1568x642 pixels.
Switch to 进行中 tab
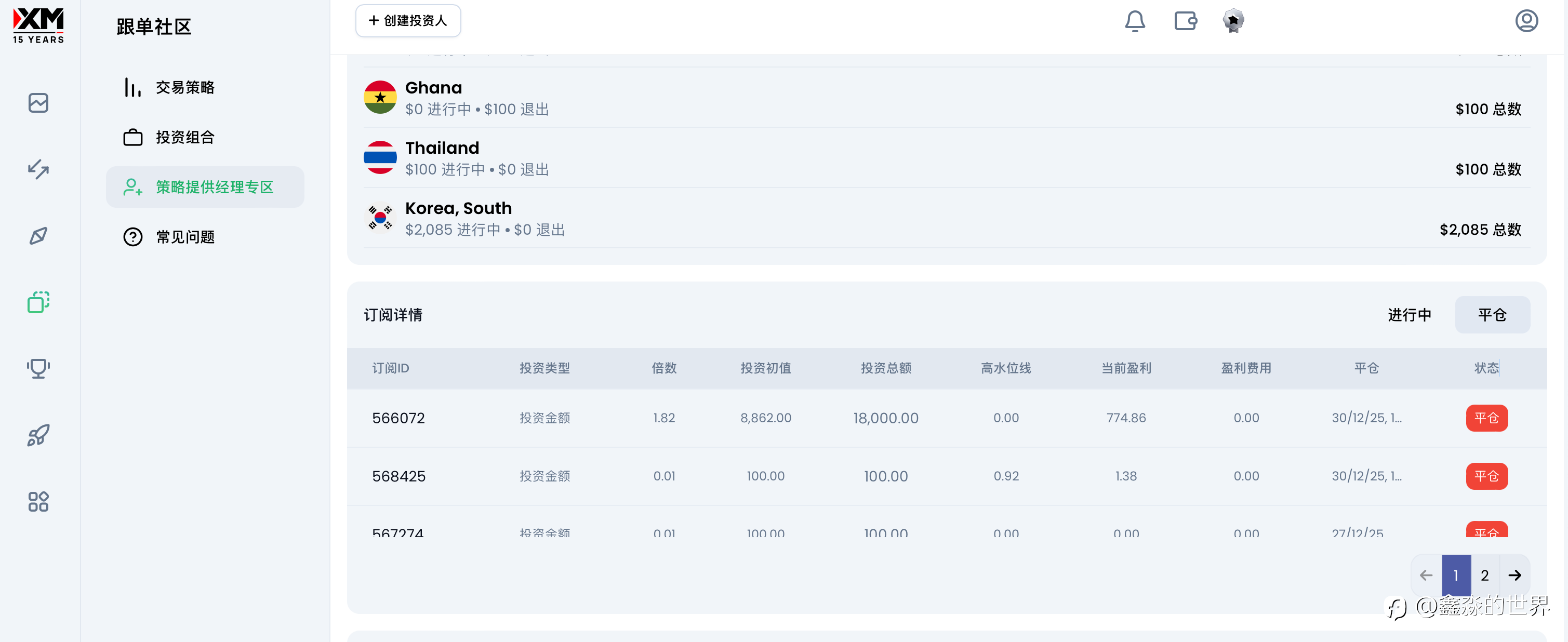pos(1408,315)
